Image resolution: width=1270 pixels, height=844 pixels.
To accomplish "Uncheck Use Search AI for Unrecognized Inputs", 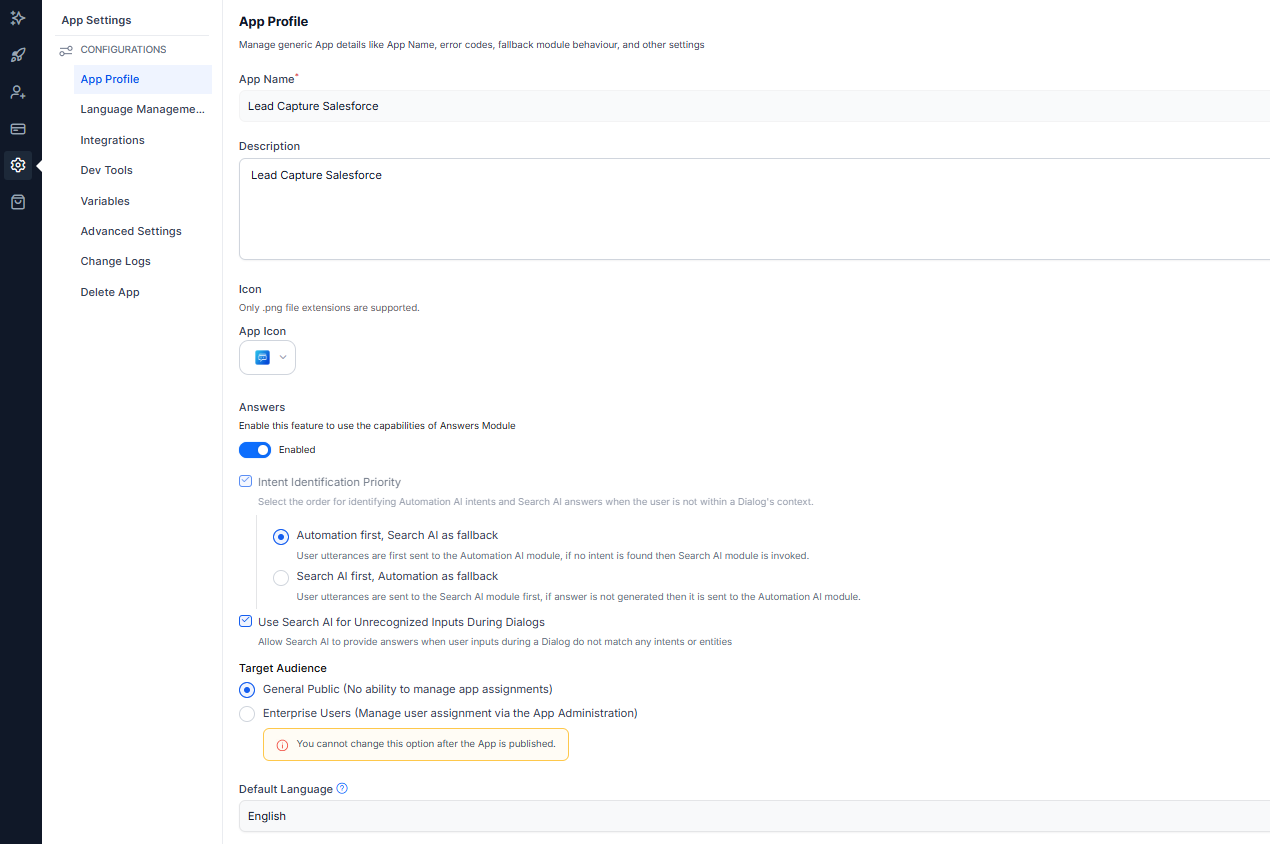I will [246, 621].
